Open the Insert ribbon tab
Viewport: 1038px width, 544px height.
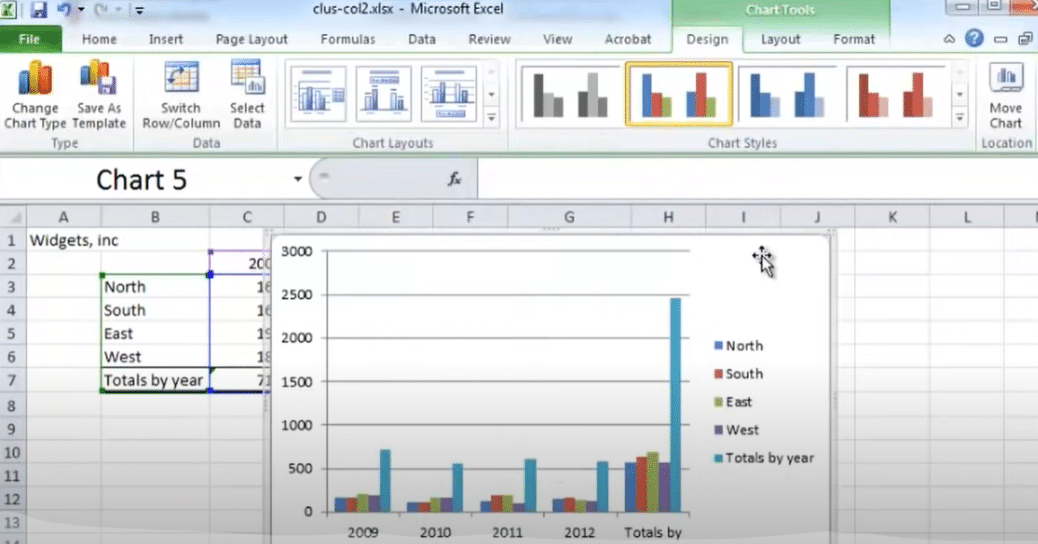point(165,39)
